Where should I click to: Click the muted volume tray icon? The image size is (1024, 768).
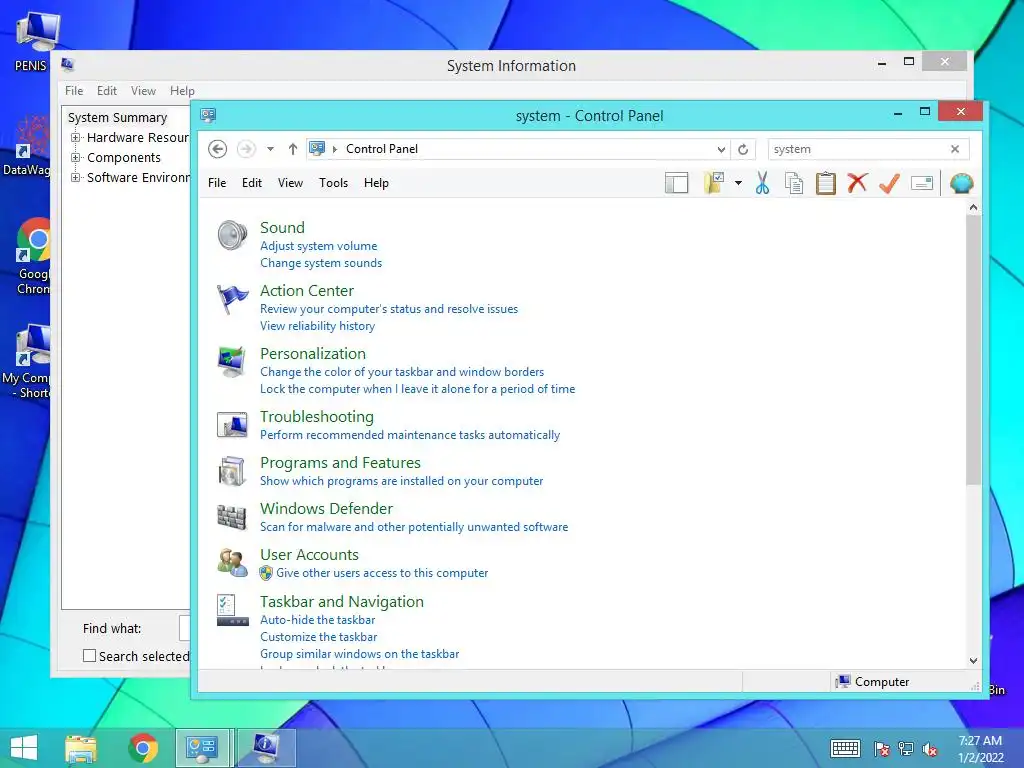[930, 749]
